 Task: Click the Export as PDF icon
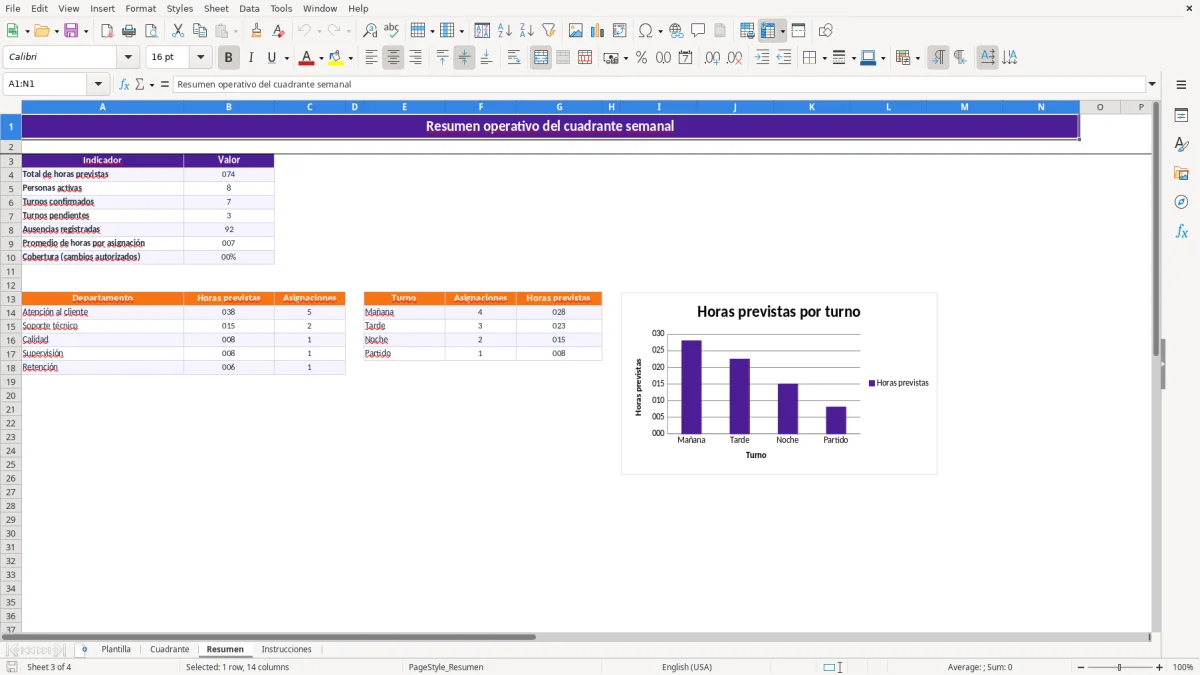point(107,31)
